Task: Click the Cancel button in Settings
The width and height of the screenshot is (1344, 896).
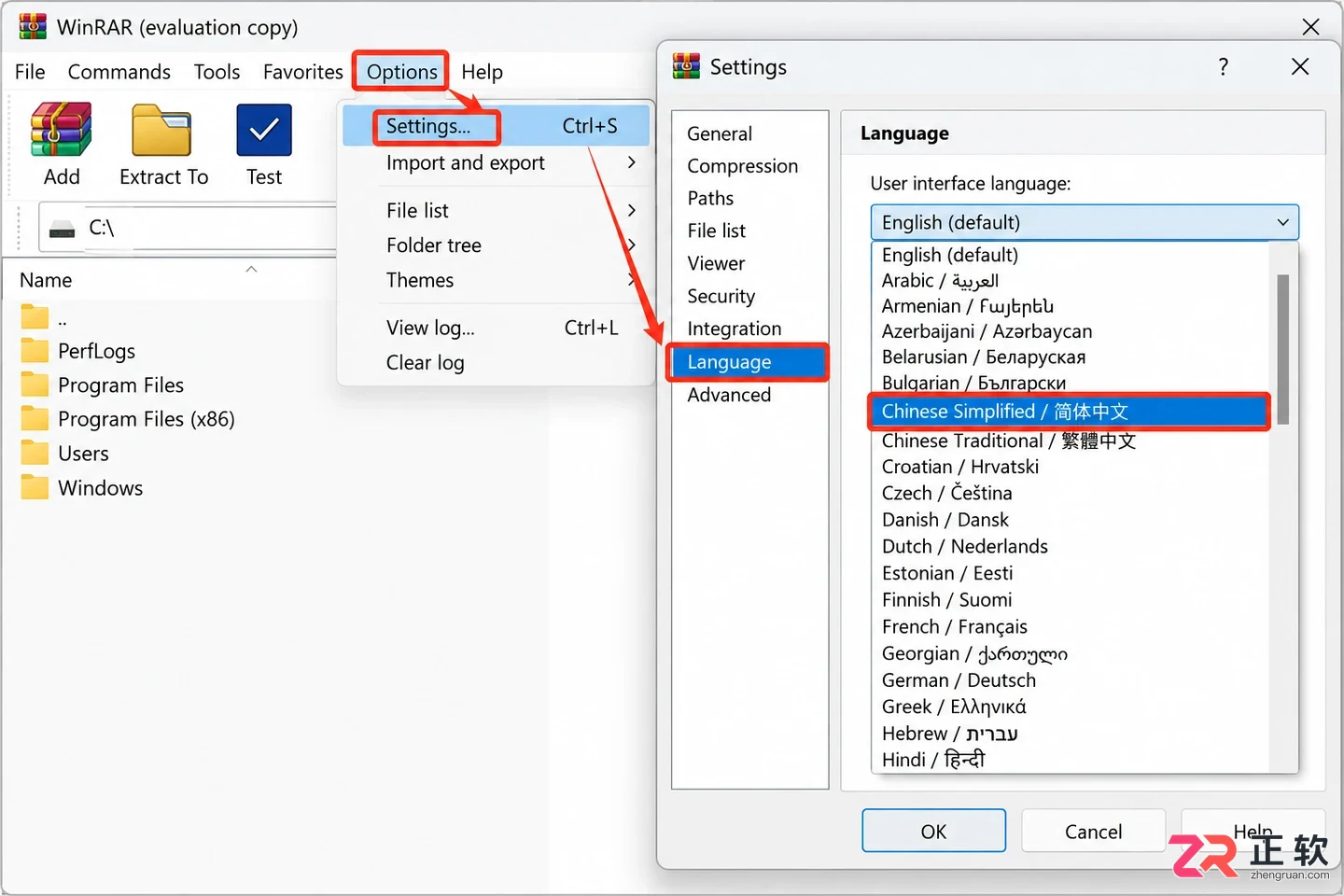Action: click(1094, 831)
